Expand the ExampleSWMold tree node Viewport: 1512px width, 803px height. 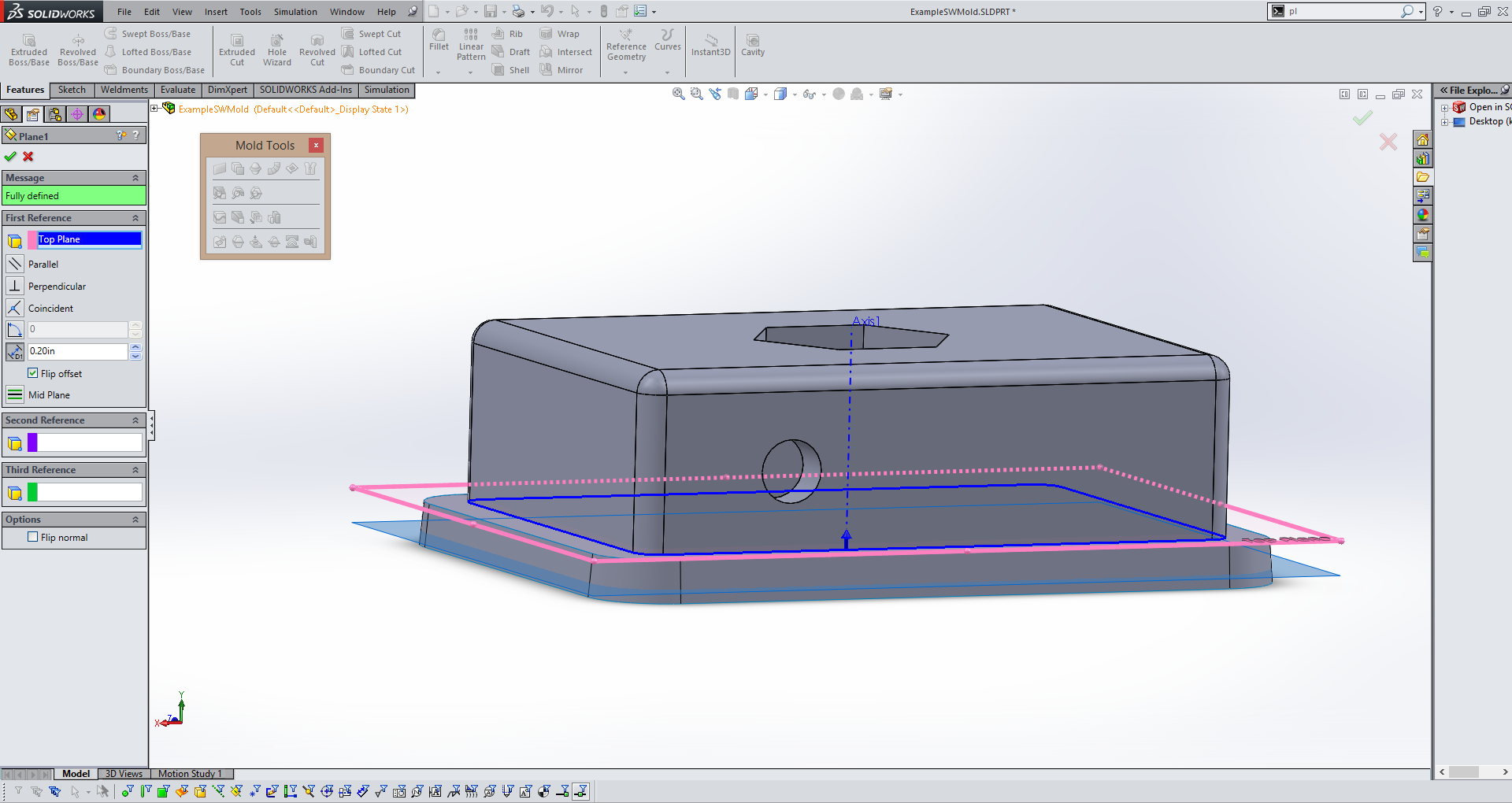tap(154, 109)
